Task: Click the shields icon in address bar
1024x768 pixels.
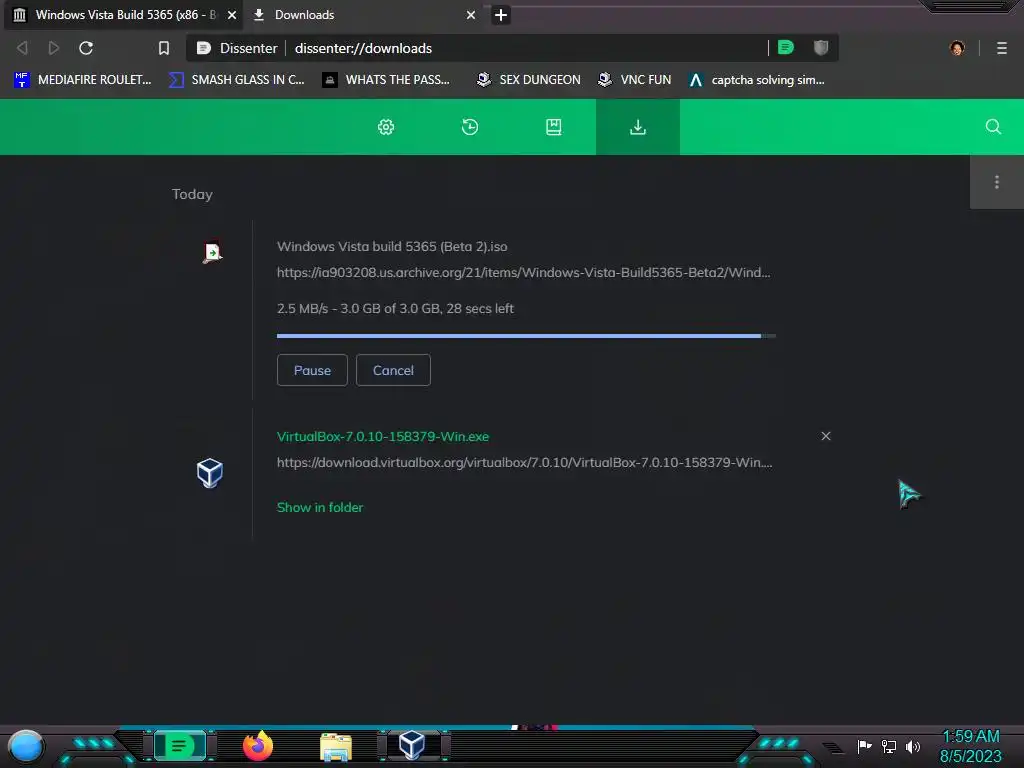Action: pyautogui.click(x=821, y=47)
